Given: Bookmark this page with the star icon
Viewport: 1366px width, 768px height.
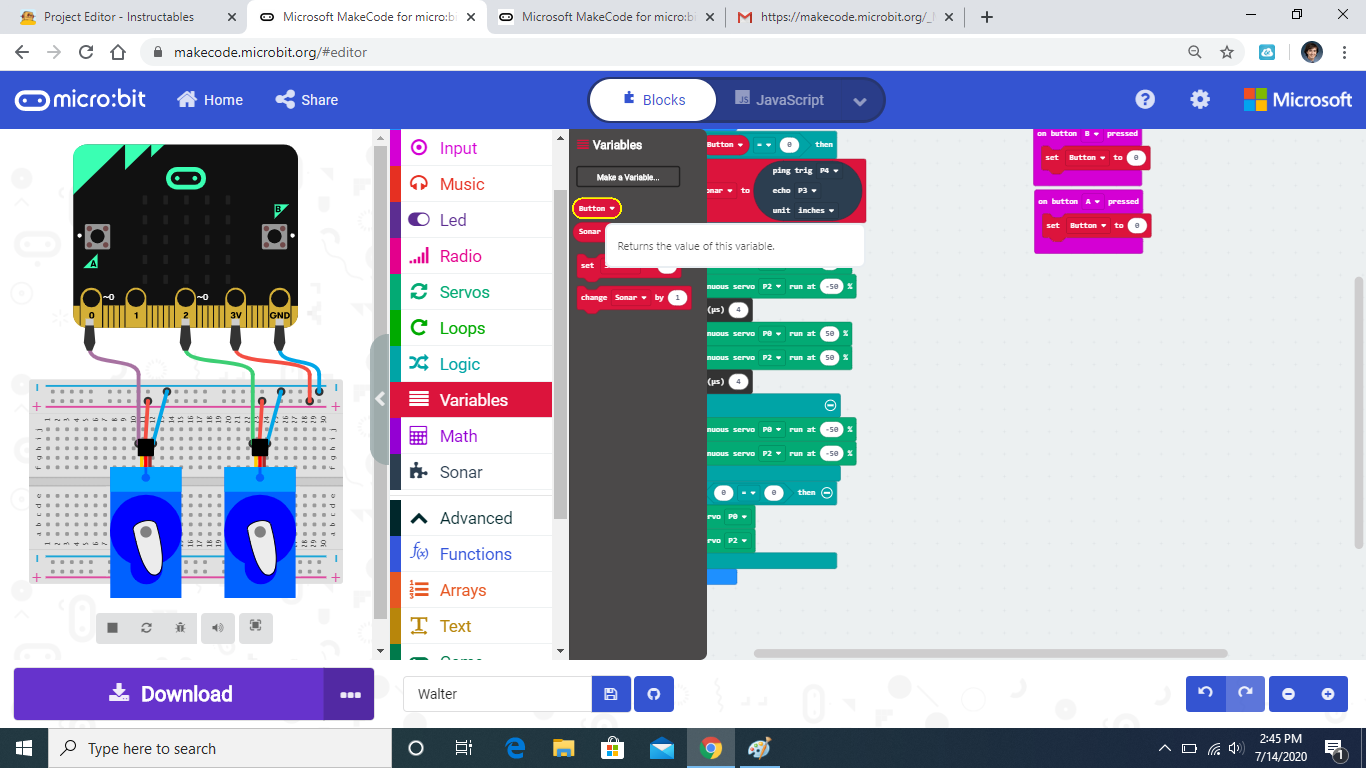Looking at the screenshot, I should pyautogui.click(x=1227, y=52).
